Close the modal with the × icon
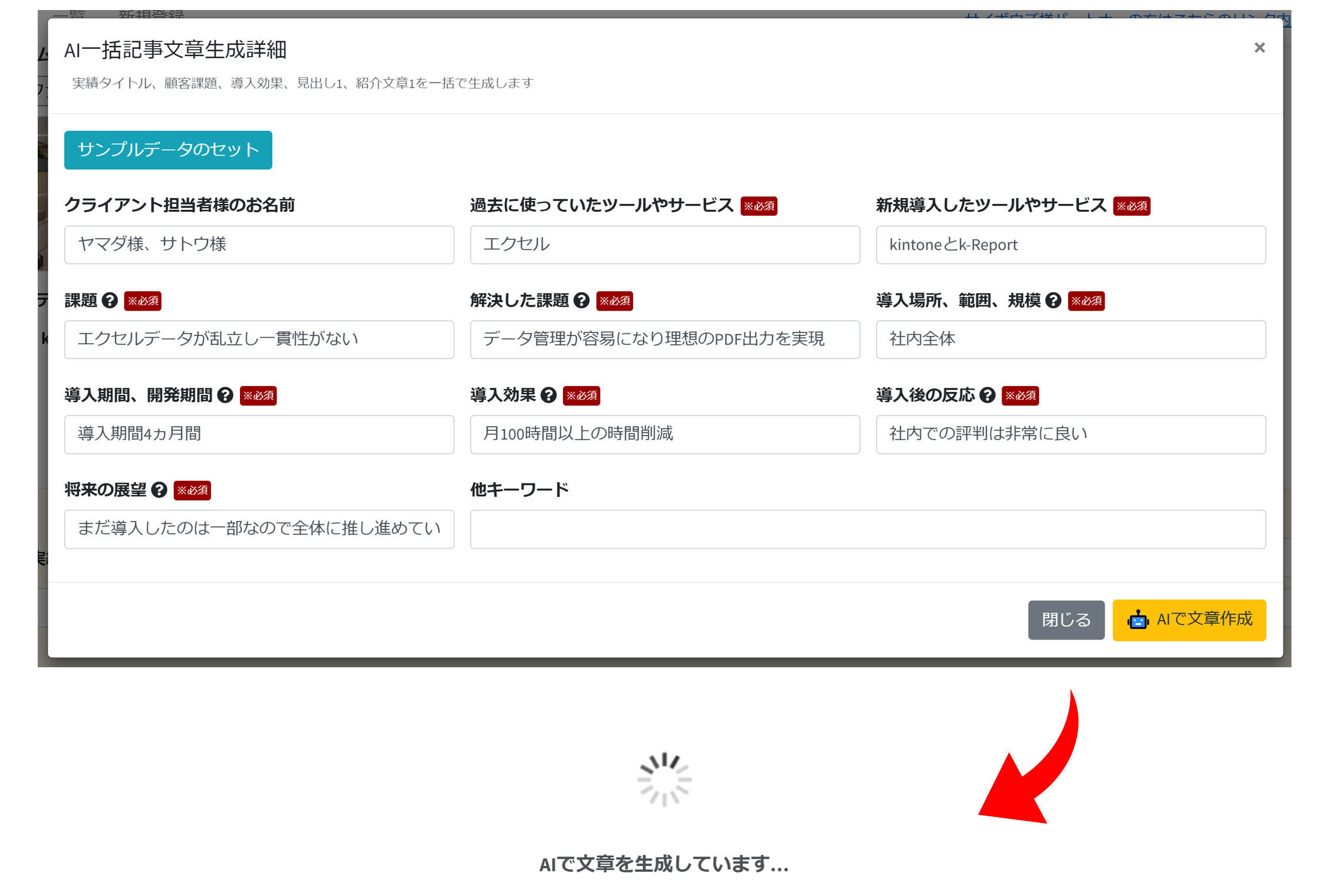 (x=1259, y=48)
